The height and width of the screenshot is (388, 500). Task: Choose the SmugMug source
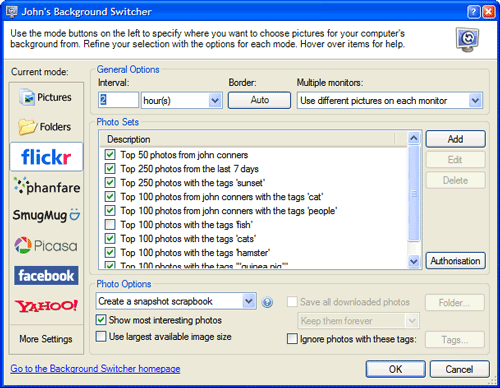[x=46, y=215]
